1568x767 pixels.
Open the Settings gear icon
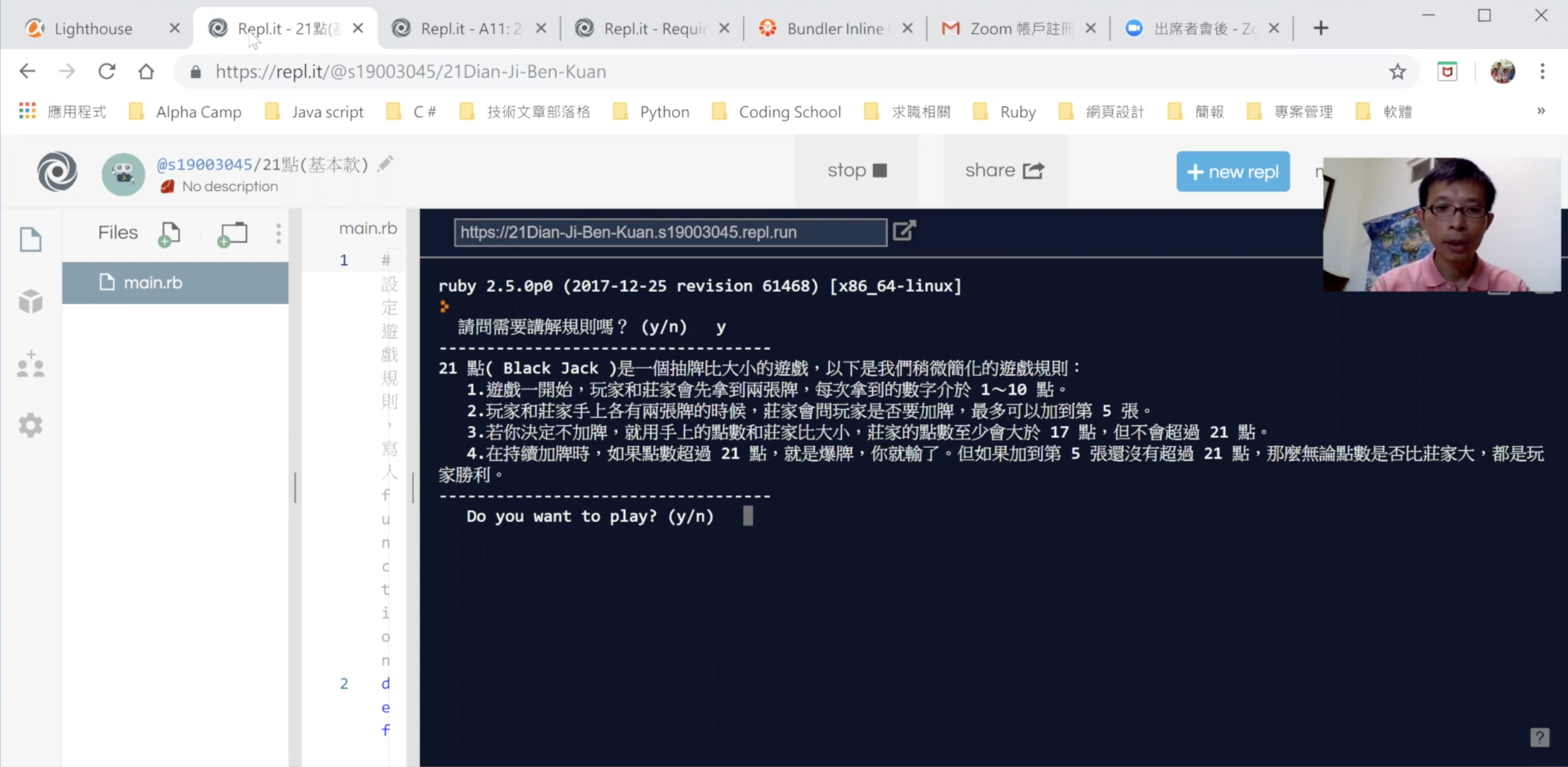click(30, 425)
